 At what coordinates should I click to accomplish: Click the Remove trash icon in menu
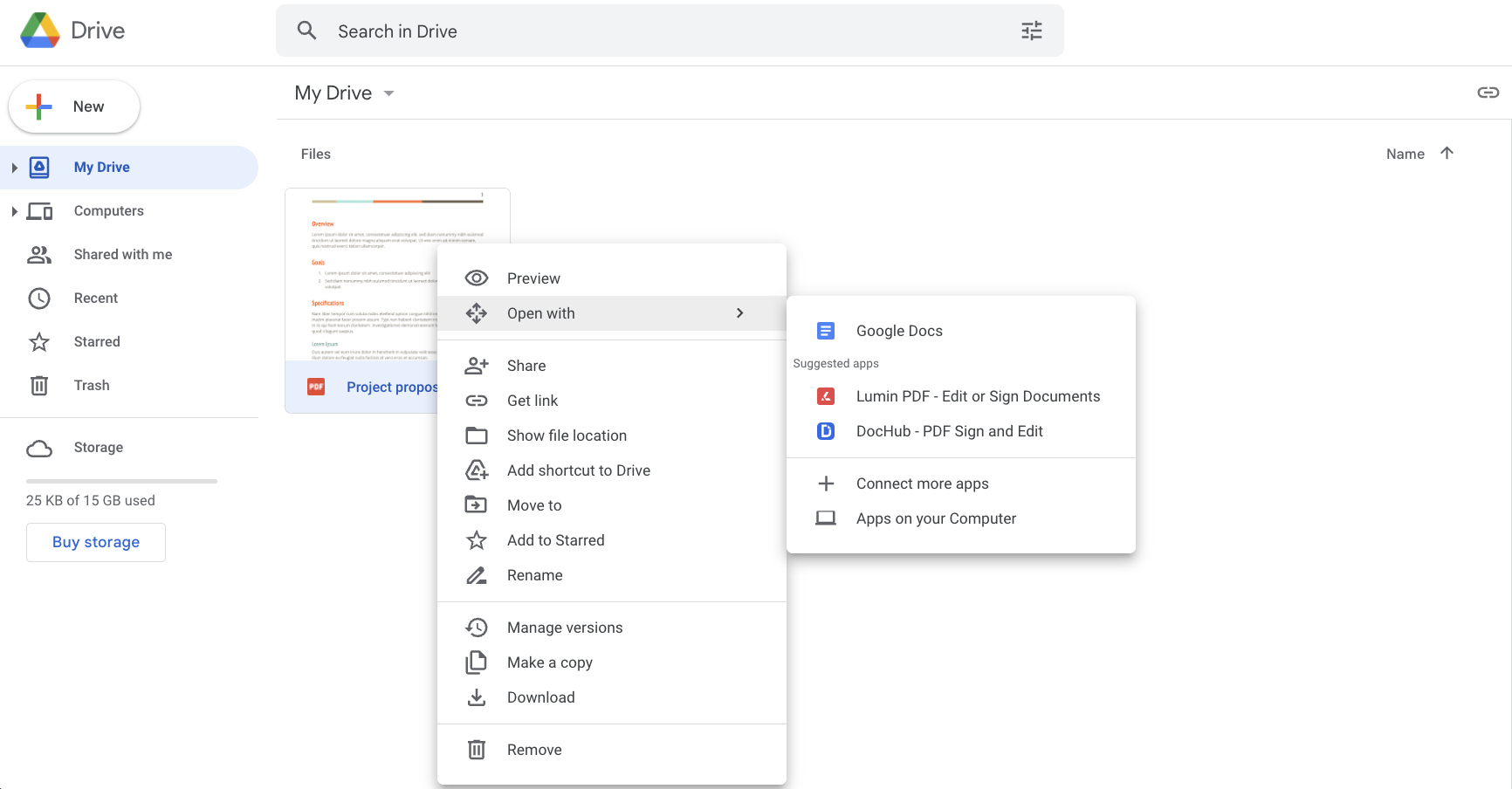point(477,750)
